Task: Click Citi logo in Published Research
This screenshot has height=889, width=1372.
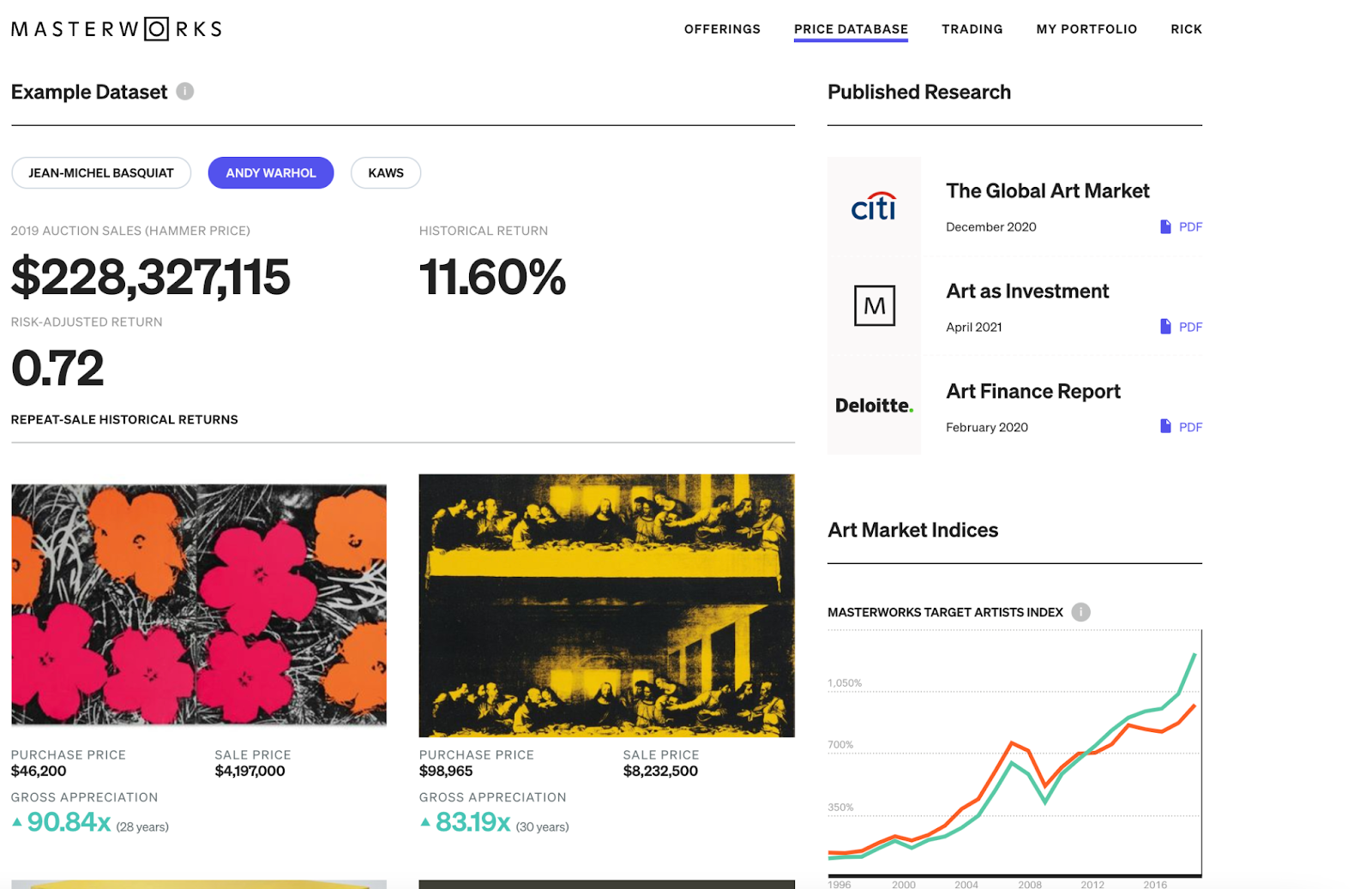Action: click(x=874, y=206)
